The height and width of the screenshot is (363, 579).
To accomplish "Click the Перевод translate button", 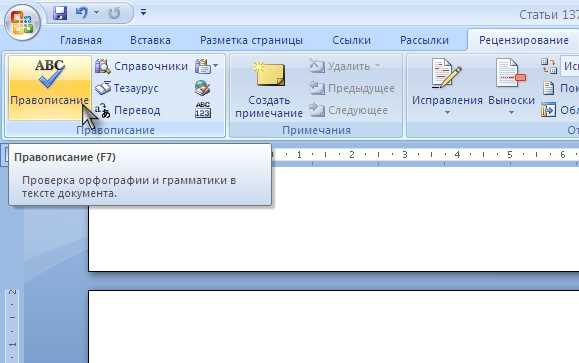I will coord(128,110).
